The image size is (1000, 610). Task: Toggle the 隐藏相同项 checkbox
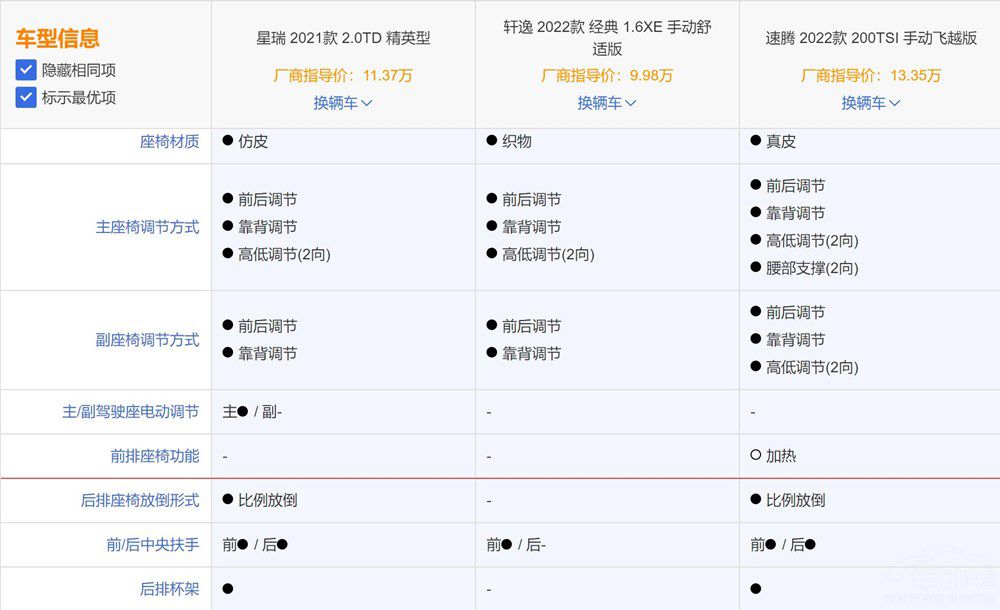click(x=26, y=70)
